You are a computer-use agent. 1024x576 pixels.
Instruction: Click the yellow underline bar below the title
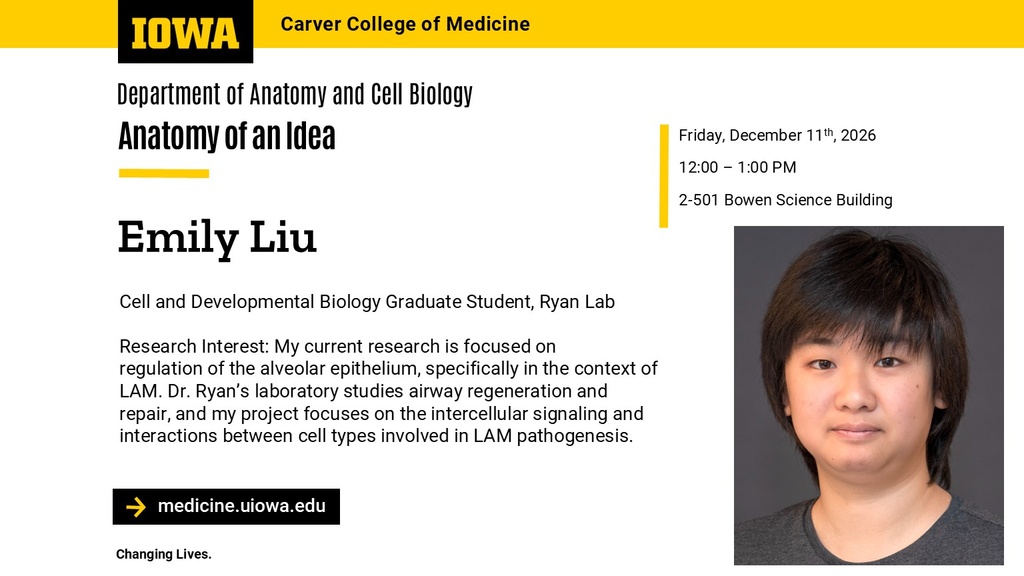coord(164,174)
